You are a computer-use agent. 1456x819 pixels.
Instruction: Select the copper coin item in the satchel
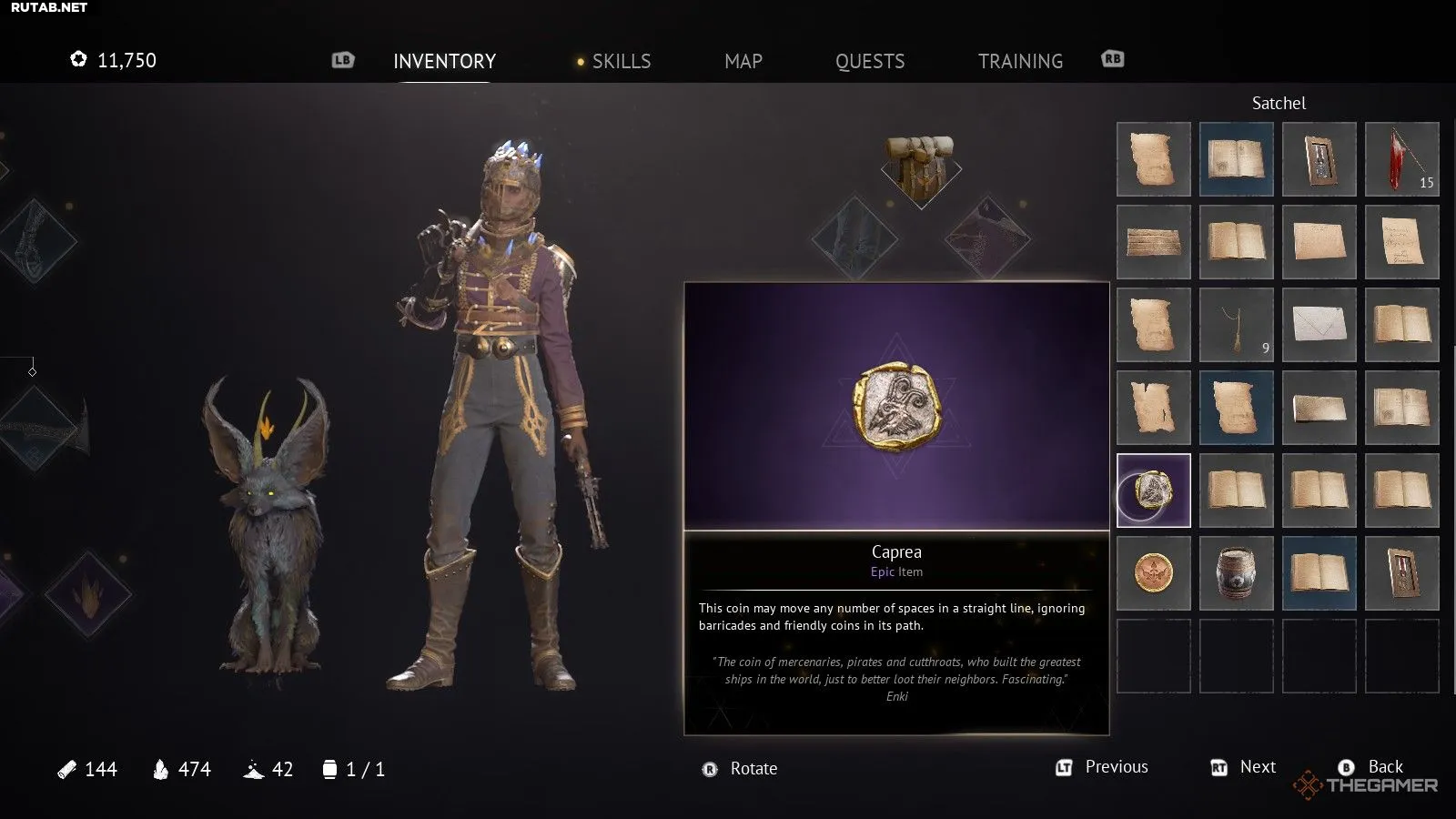(x=1153, y=573)
